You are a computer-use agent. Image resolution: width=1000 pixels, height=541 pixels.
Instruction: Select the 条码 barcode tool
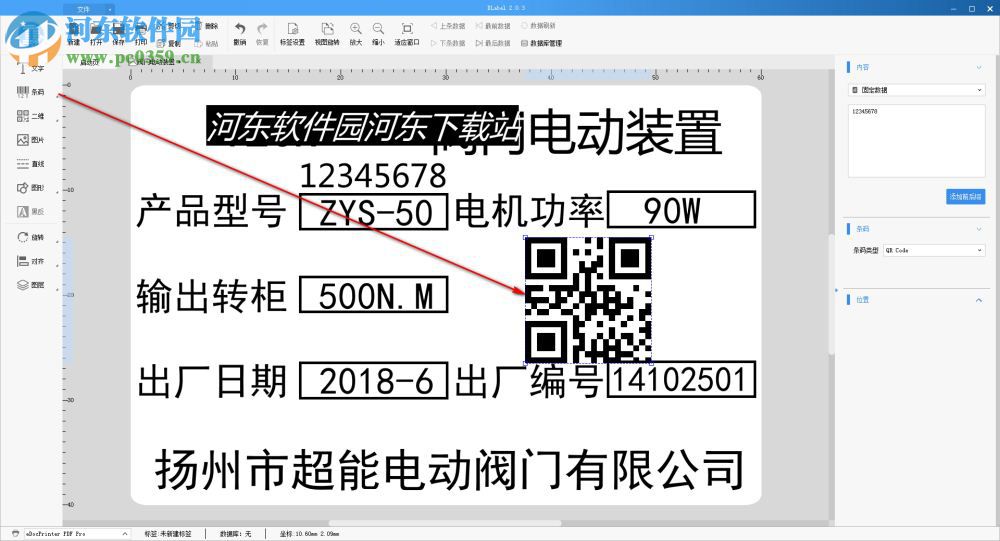click(x=30, y=92)
